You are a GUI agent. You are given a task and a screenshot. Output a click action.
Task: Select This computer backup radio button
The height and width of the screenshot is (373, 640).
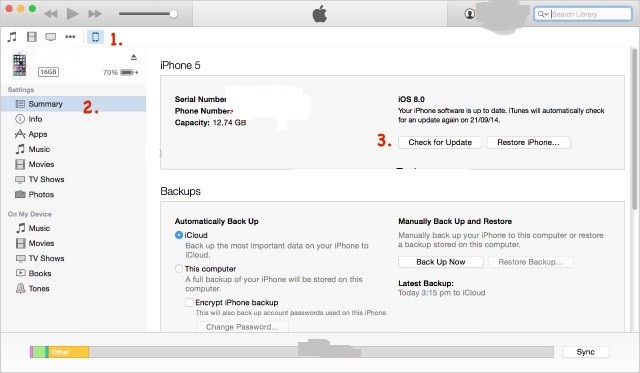pos(179,269)
